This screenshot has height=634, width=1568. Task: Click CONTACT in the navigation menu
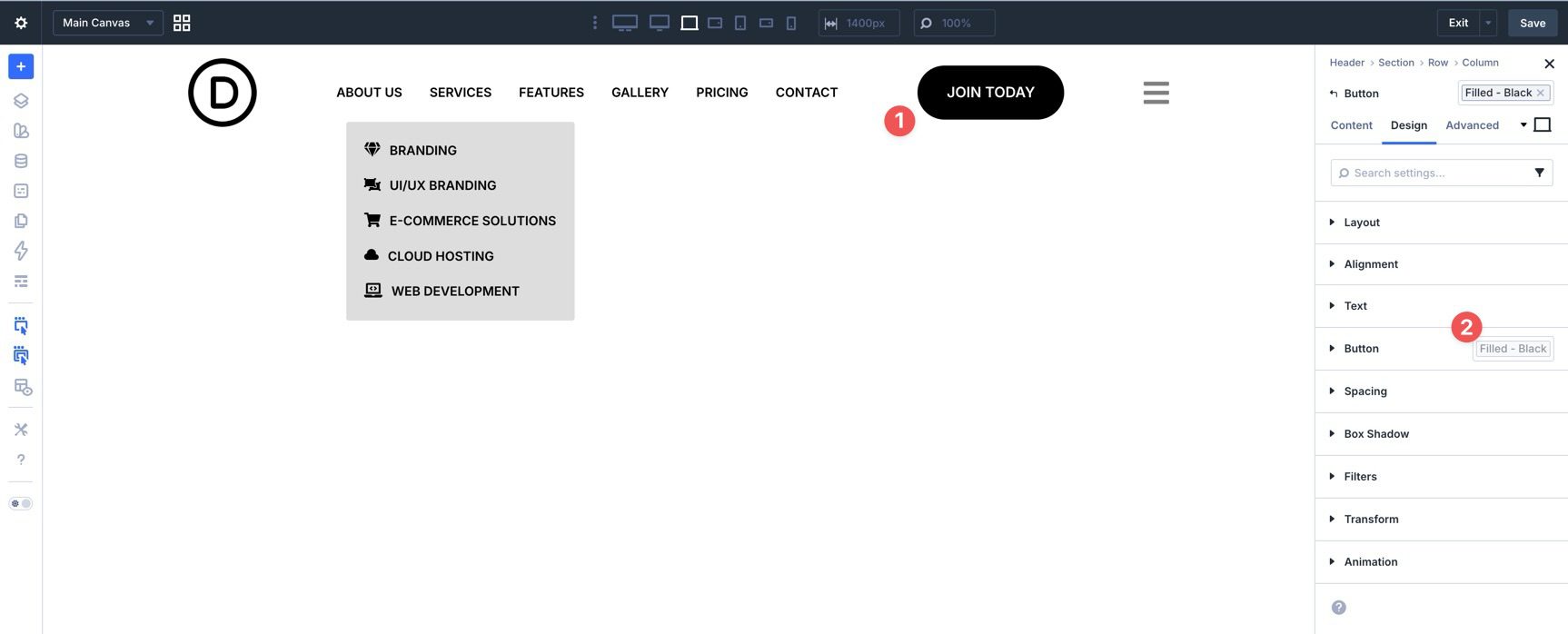[x=807, y=93]
